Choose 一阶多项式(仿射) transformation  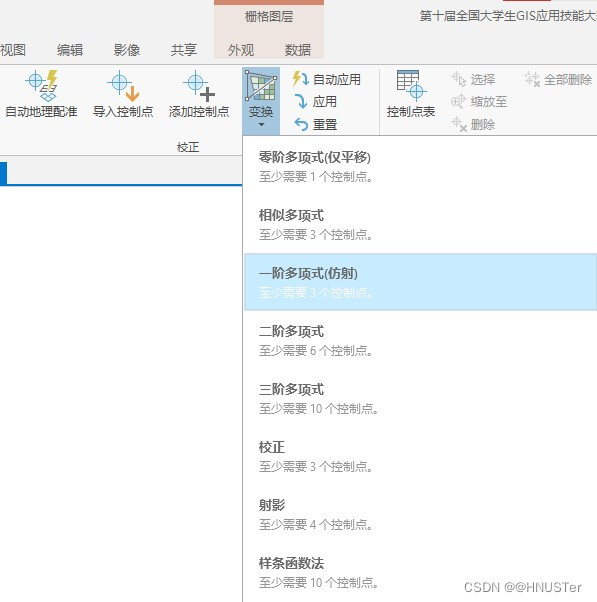pos(420,282)
